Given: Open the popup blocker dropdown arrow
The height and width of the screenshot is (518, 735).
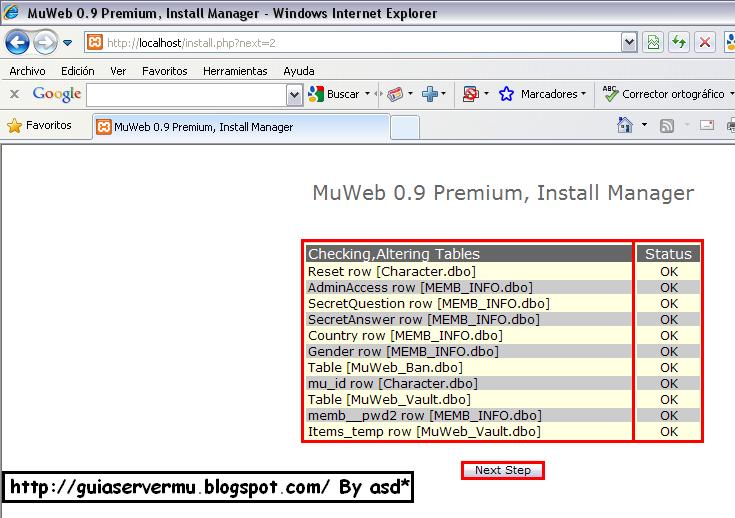Looking at the screenshot, I should [x=487, y=94].
